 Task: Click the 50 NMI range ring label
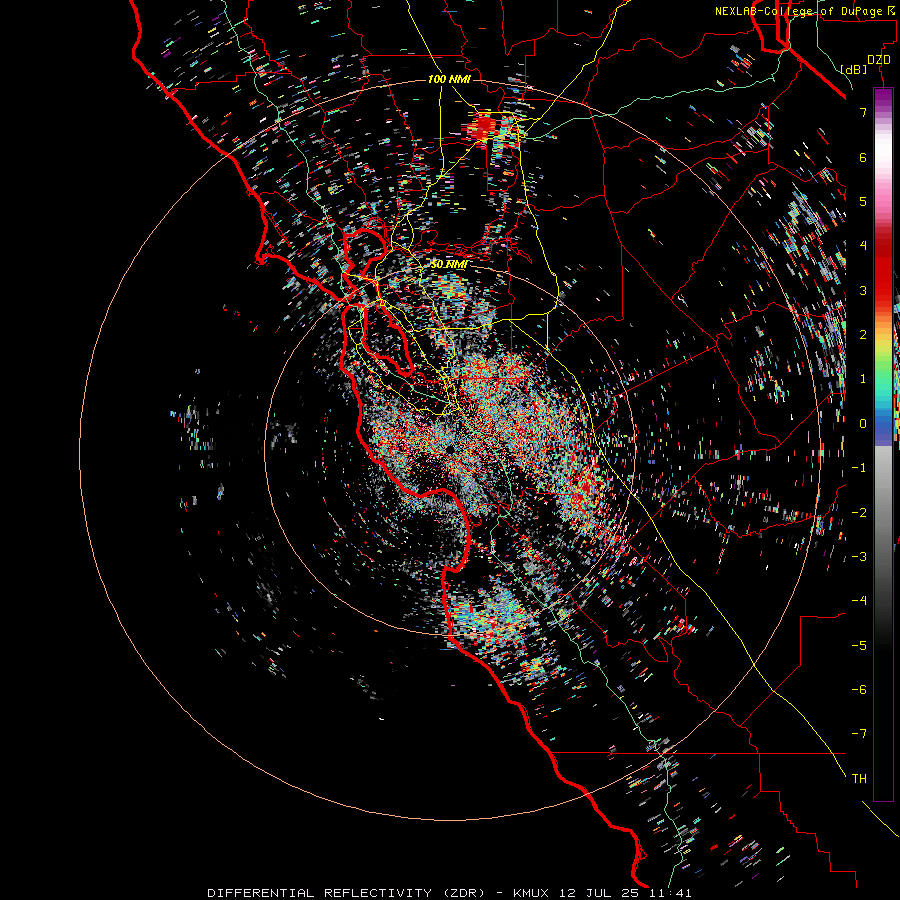pyautogui.click(x=449, y=264)
